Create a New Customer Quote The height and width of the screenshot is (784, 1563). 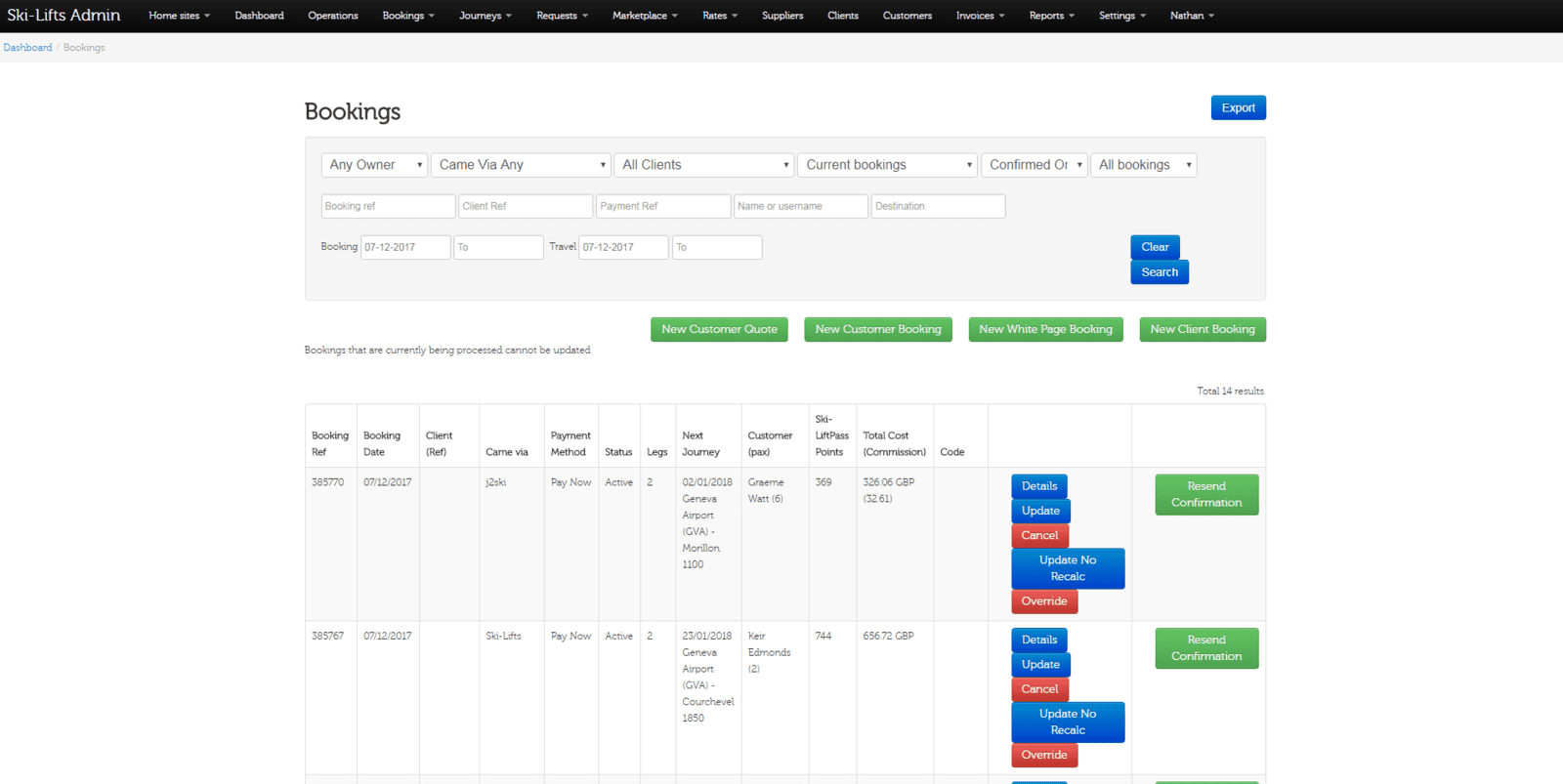pyautogui.click(x=719, y=330)
